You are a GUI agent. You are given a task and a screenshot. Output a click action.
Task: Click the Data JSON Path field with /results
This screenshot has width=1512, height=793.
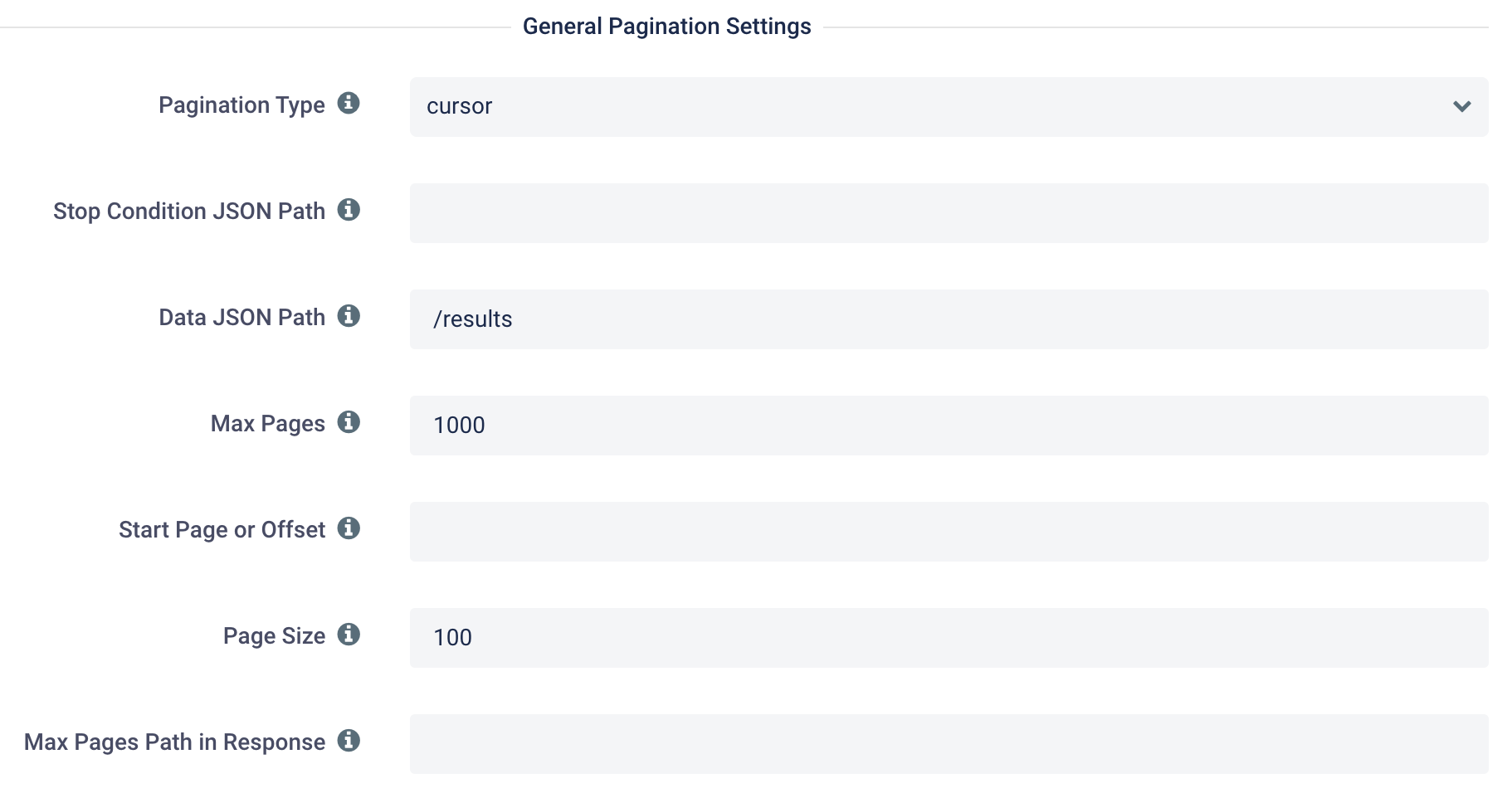[949, 319]
